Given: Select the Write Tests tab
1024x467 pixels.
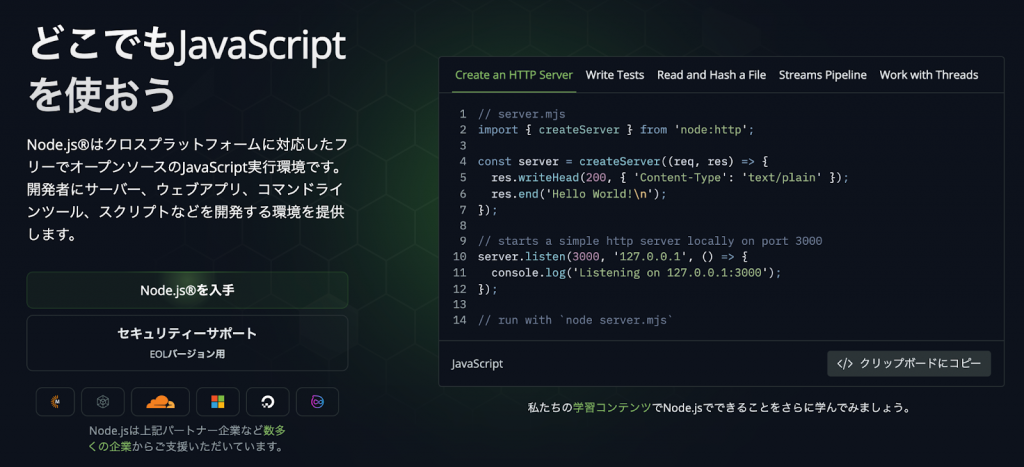Looking at the screenshot, I should [615, 75].
